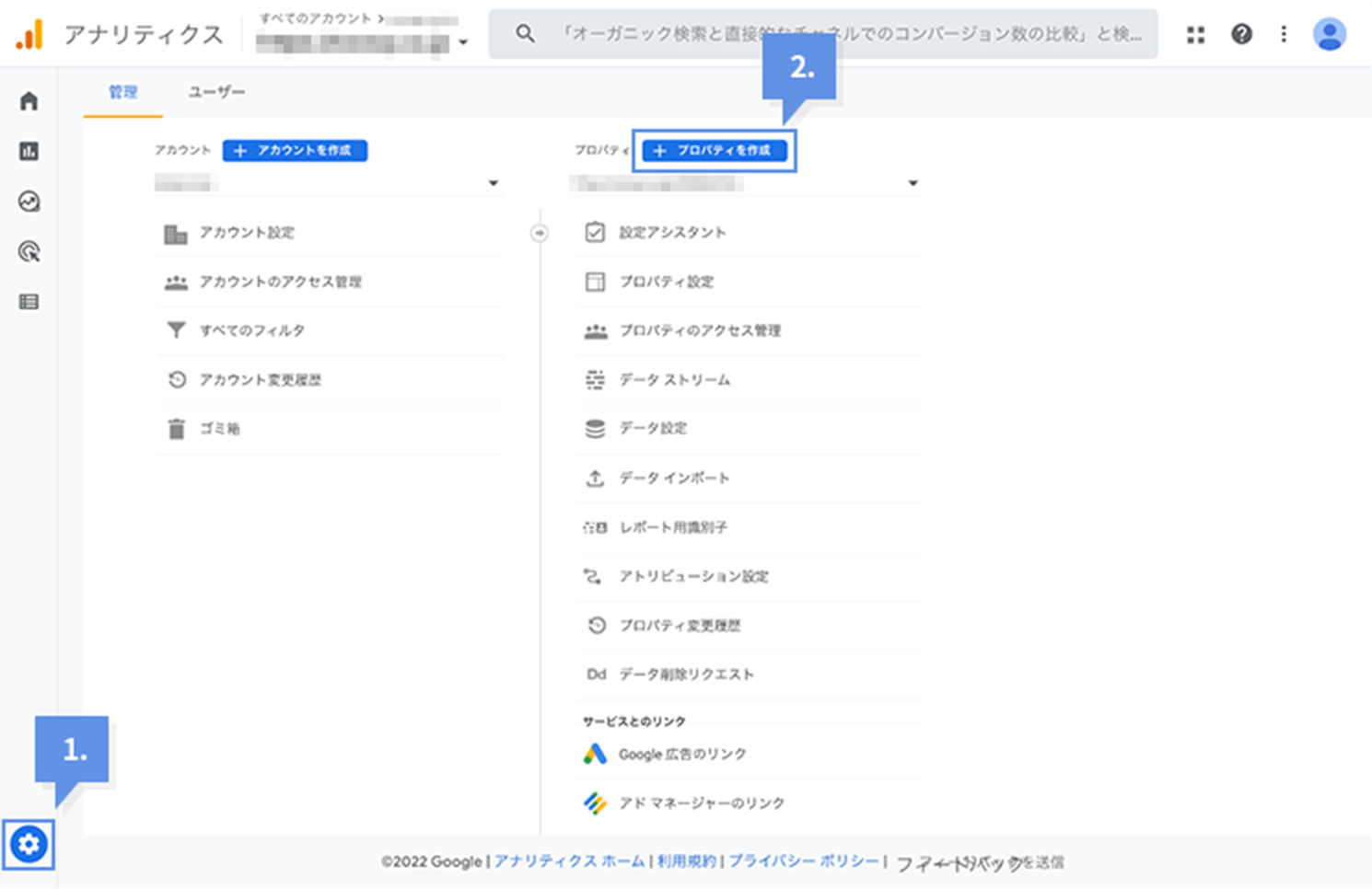
Task: Open データ ストリーム entry text
Action: click(674, 379)
